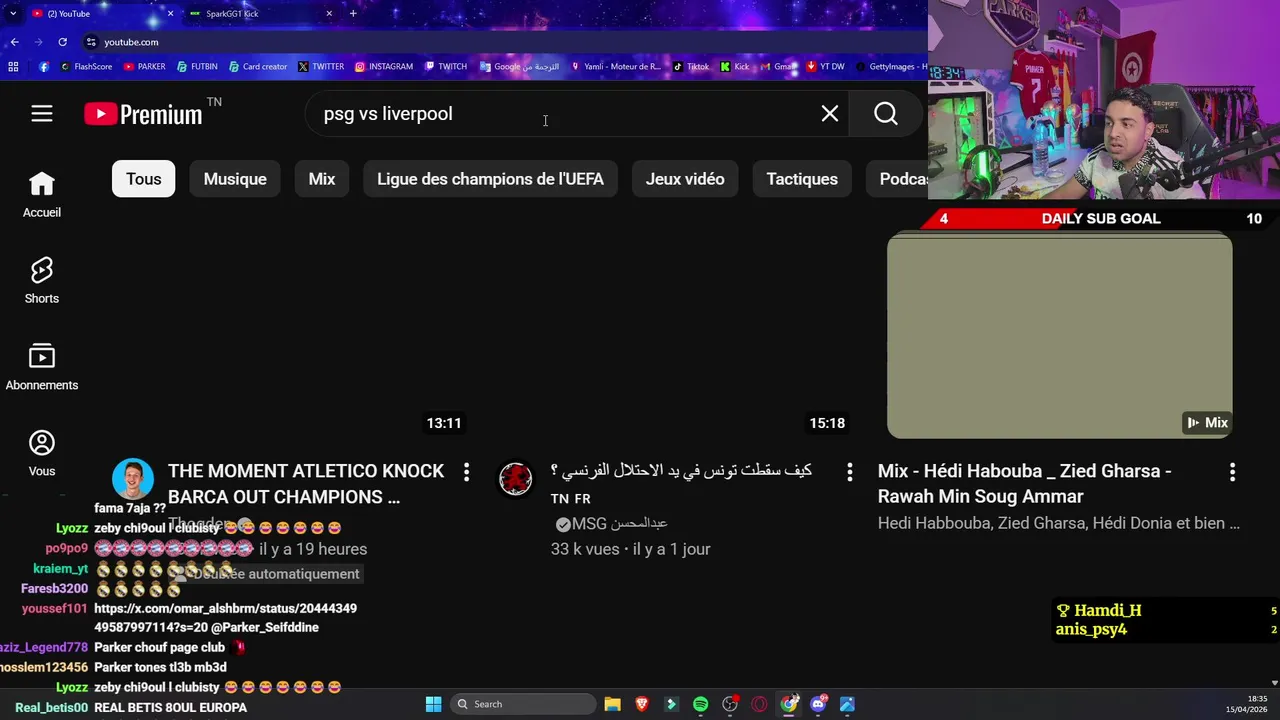Open Opera browser from the taskbar
This screenshot has height=720, width=1280.
coord(760,704)
